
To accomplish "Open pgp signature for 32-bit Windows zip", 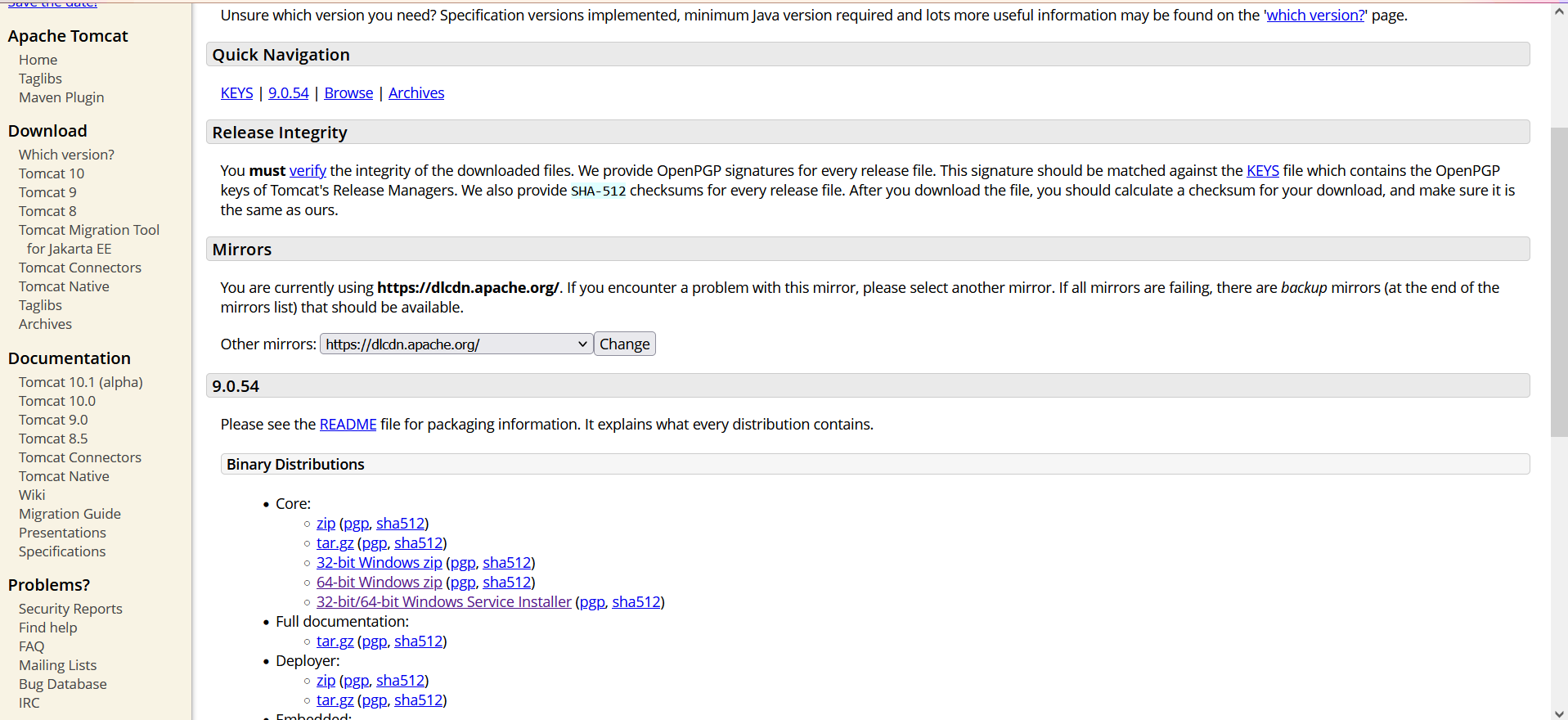I will (462, 562).
